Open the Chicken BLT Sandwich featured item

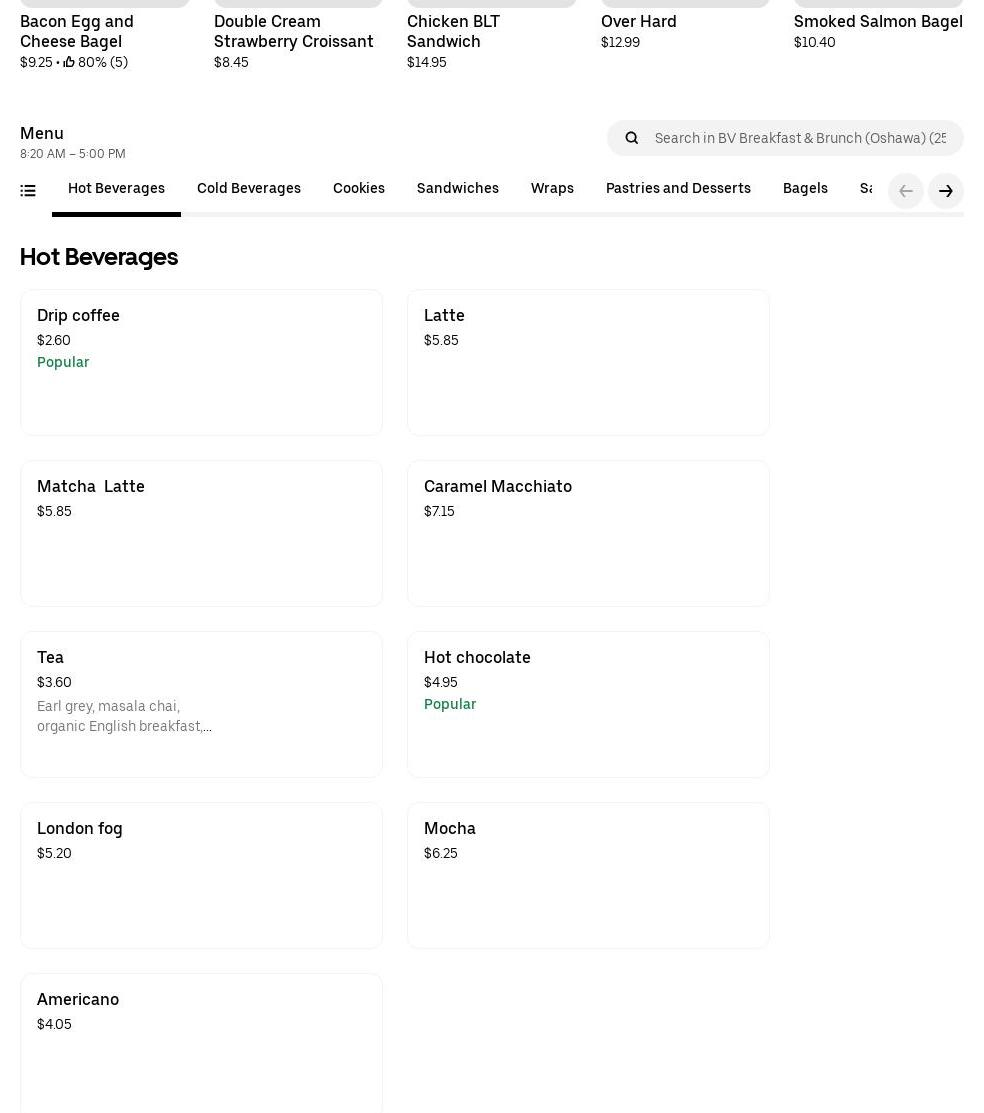click(x=453, y=31)
